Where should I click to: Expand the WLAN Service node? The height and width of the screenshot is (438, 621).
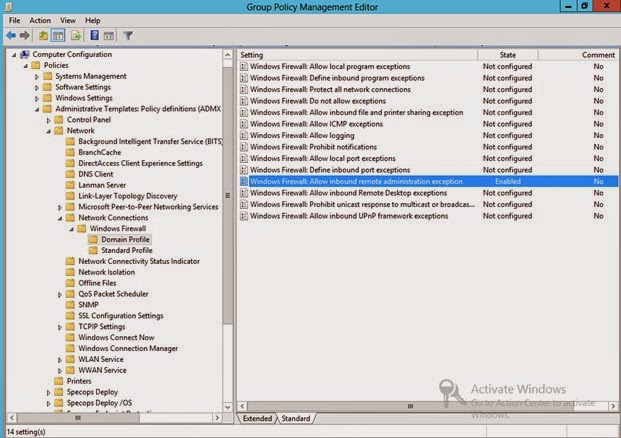pyautogui.click(x=60, y=360)
